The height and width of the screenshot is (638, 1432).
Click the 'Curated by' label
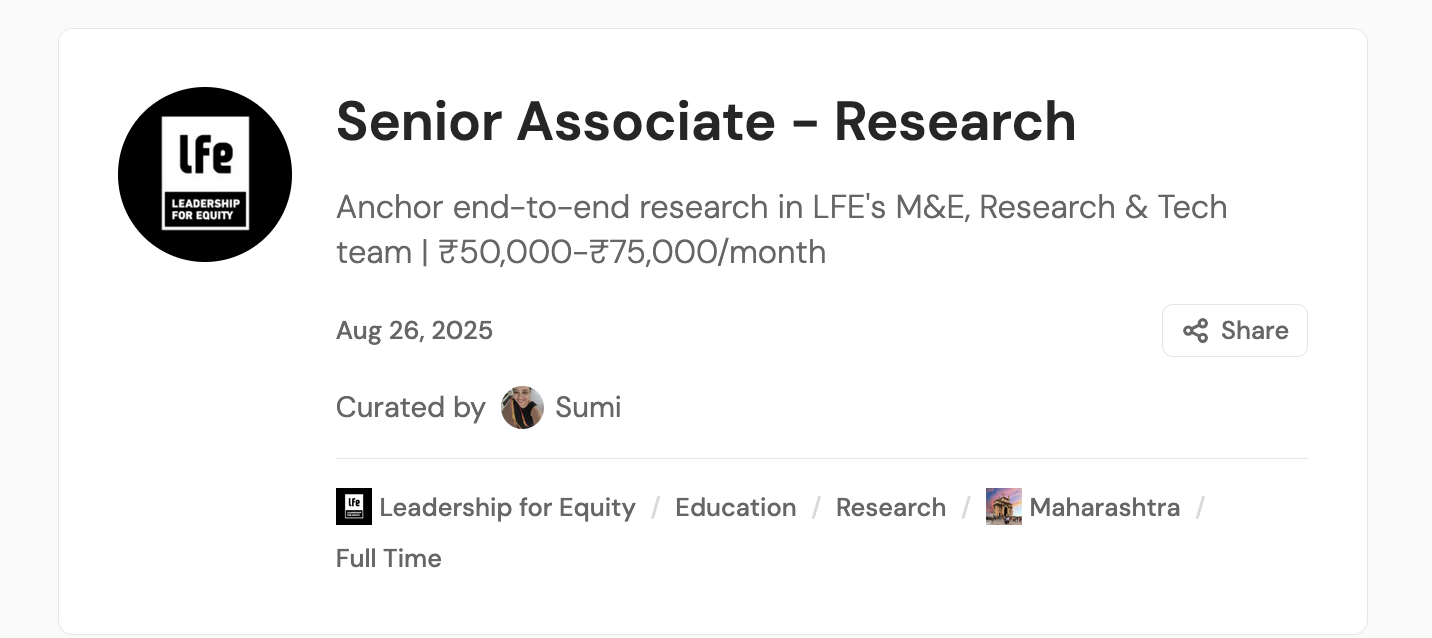coord(410,408)
